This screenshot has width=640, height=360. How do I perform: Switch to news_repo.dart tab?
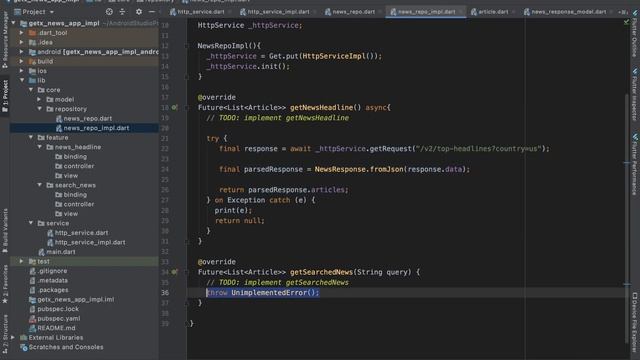click(350, 12)
